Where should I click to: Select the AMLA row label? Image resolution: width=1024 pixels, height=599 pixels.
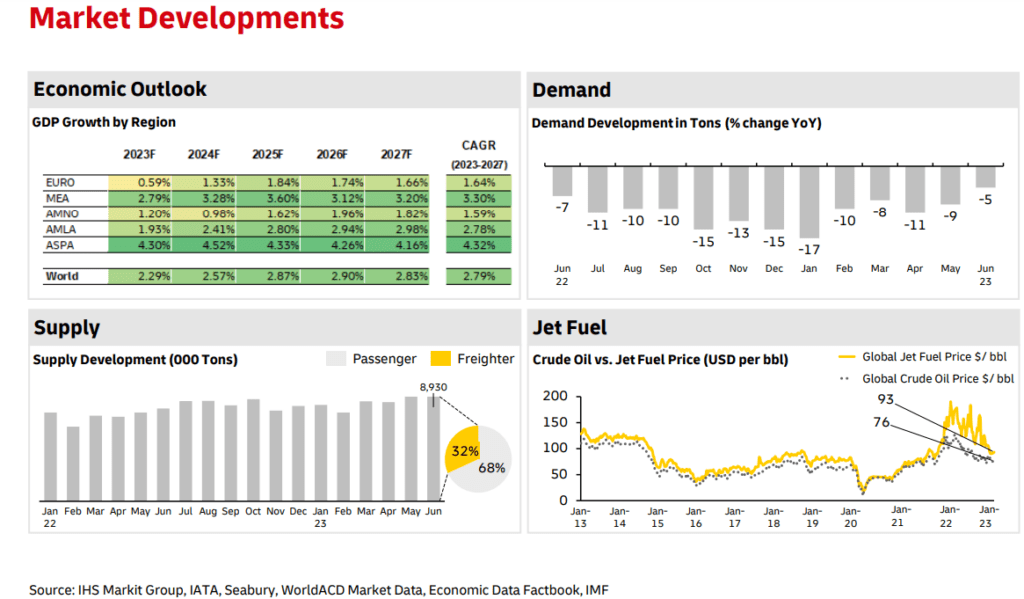pyautogui.click(x=61, y=229)
